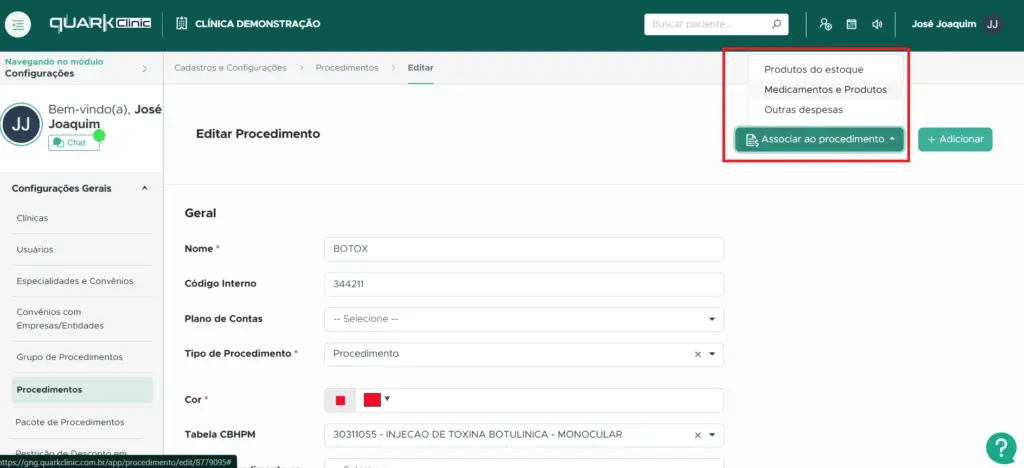Click the speaker announcement icon
The image size is (1024, 468).
pyautogui.click(x=877, y=24)
